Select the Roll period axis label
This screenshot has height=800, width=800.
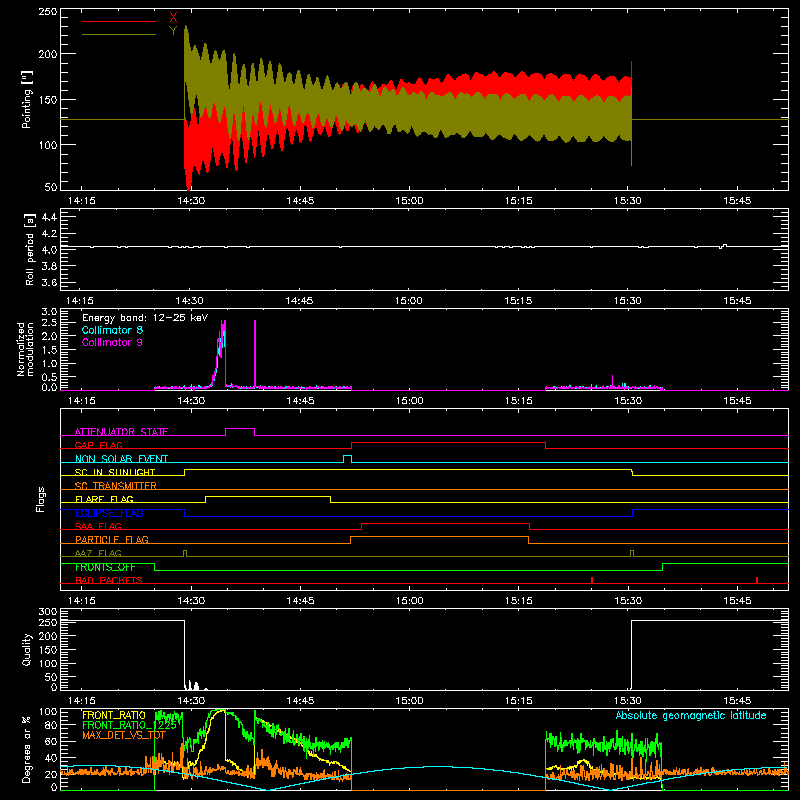tap(30, 250)
